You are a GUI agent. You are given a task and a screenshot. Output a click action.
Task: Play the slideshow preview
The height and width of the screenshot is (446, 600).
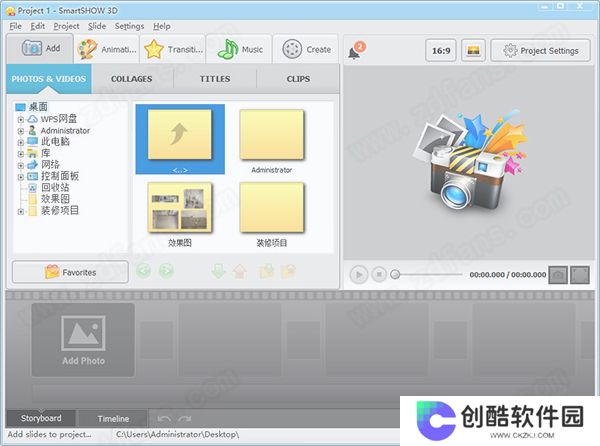point(359,275)
